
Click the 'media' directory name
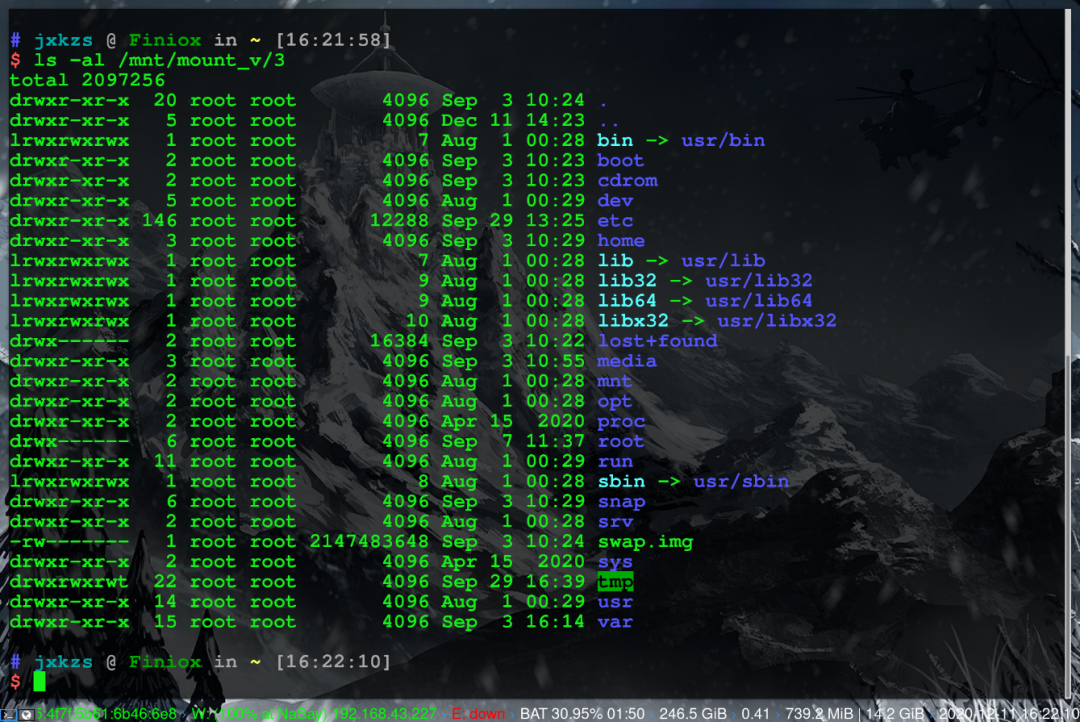tap(627, 361)
